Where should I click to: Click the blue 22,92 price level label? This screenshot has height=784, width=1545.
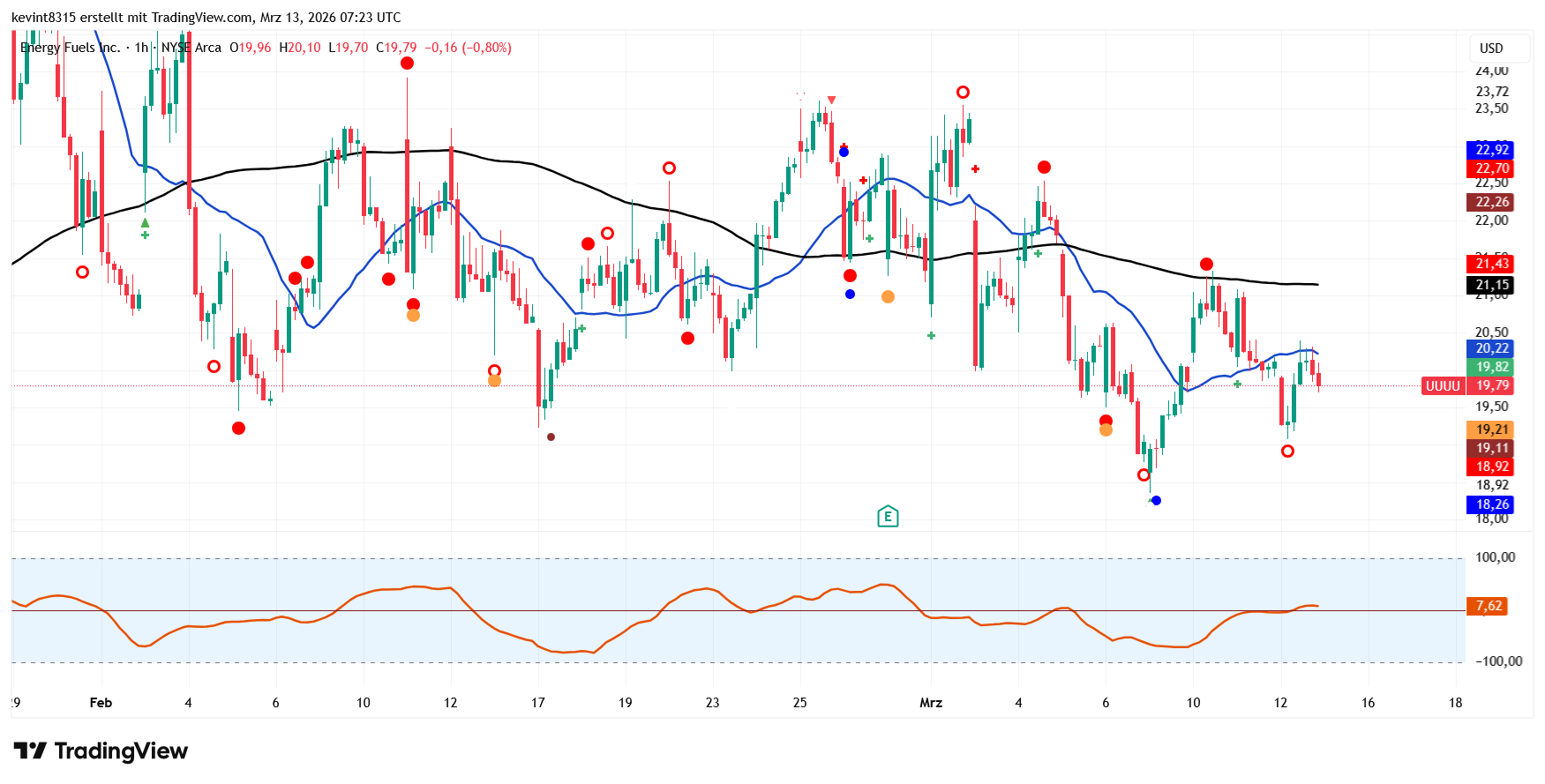(x=1491, y=150)
